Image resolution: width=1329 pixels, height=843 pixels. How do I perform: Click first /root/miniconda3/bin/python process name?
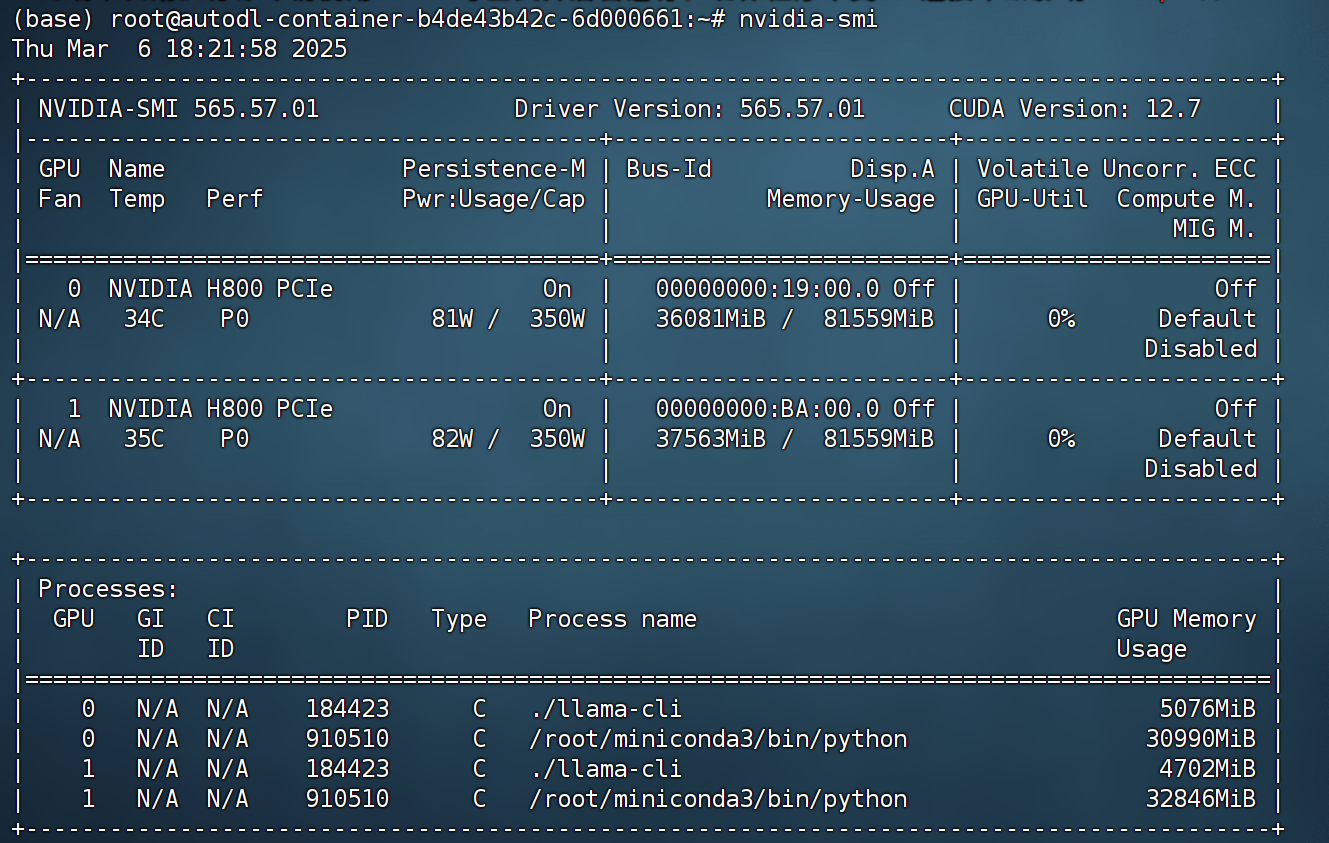718,739
